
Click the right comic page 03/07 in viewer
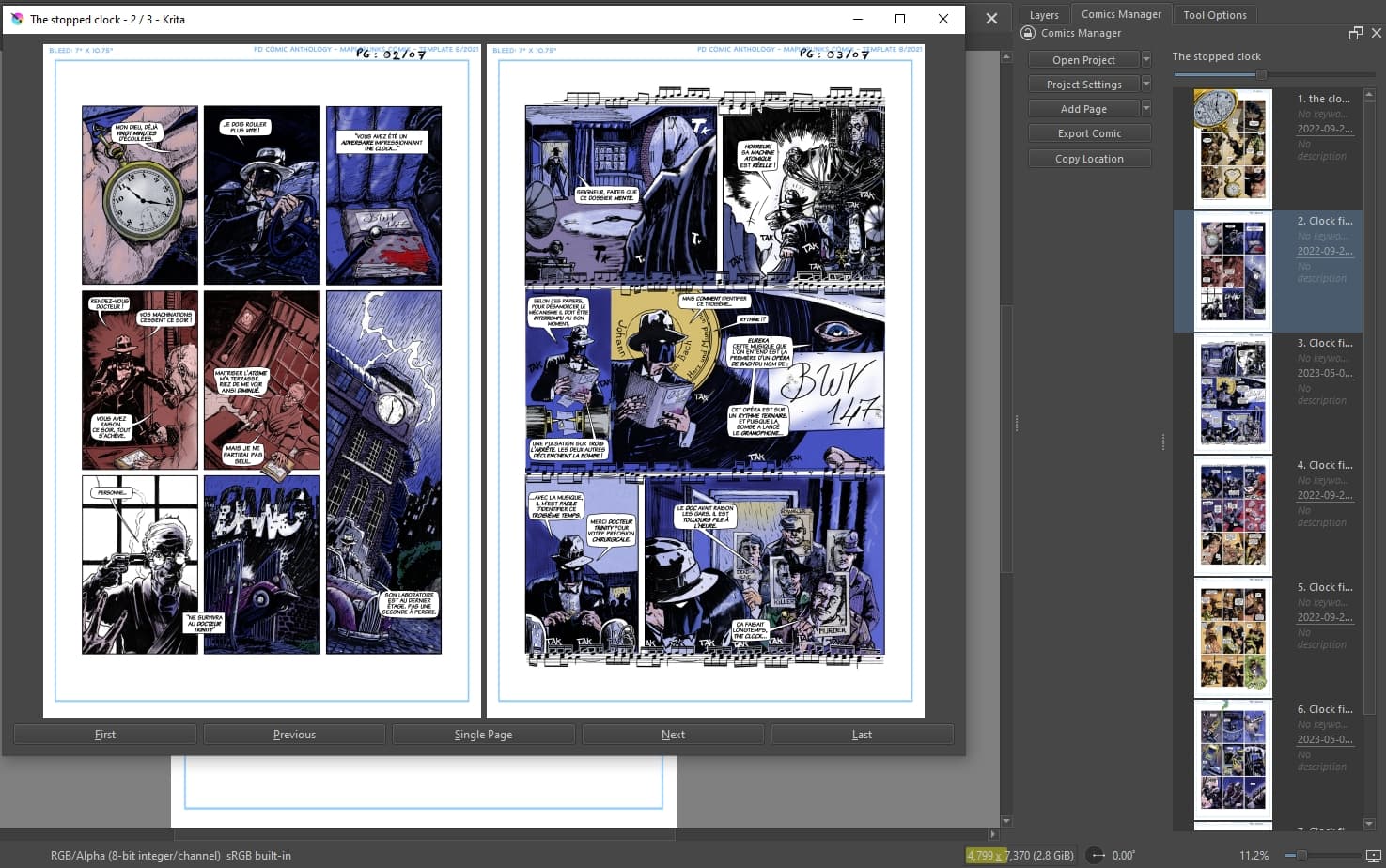pos(706,380)
